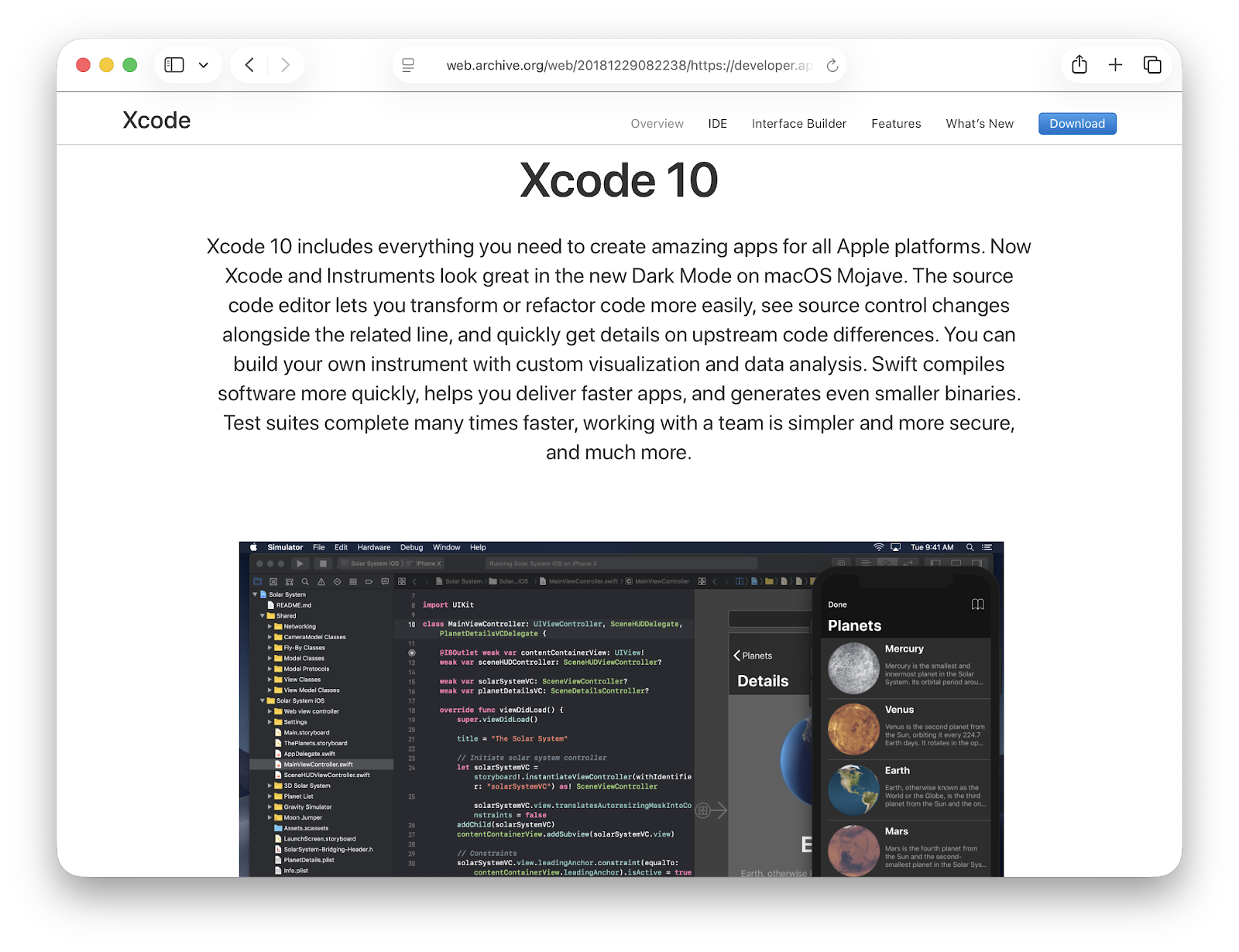Go forward with the Safari forward arrow
This screenshot has height=952, width=1239.
pyautogui.click(x=285, y=65)
